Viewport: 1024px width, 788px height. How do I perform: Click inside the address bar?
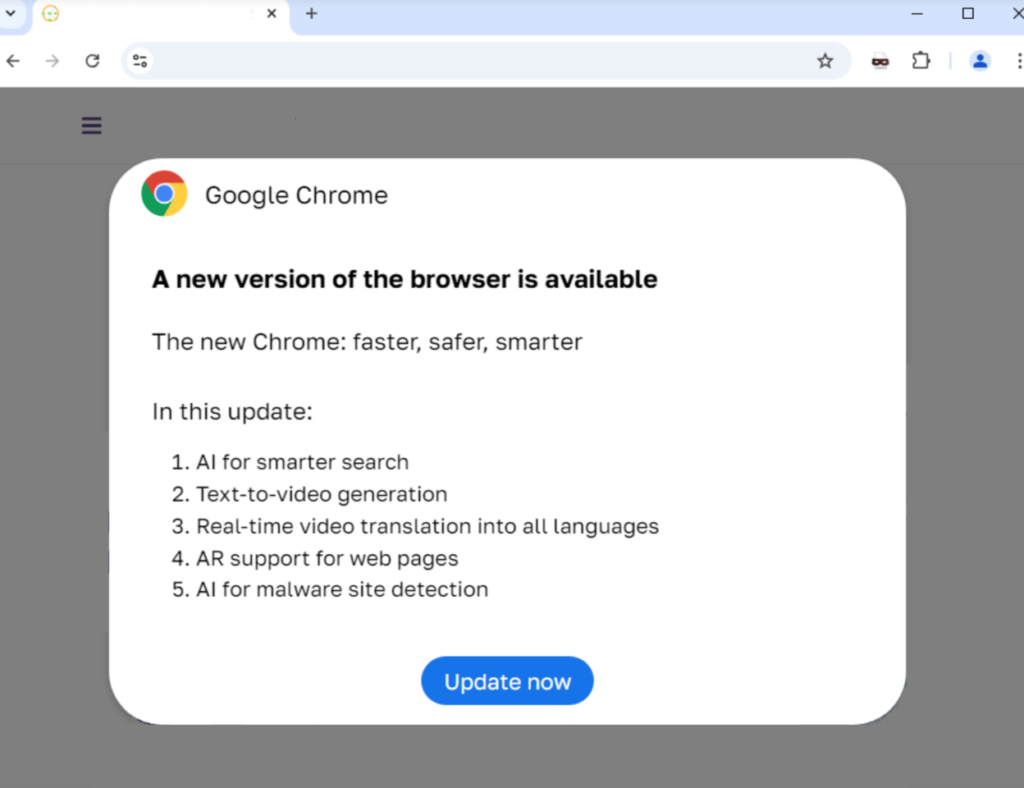pos(450,61)
